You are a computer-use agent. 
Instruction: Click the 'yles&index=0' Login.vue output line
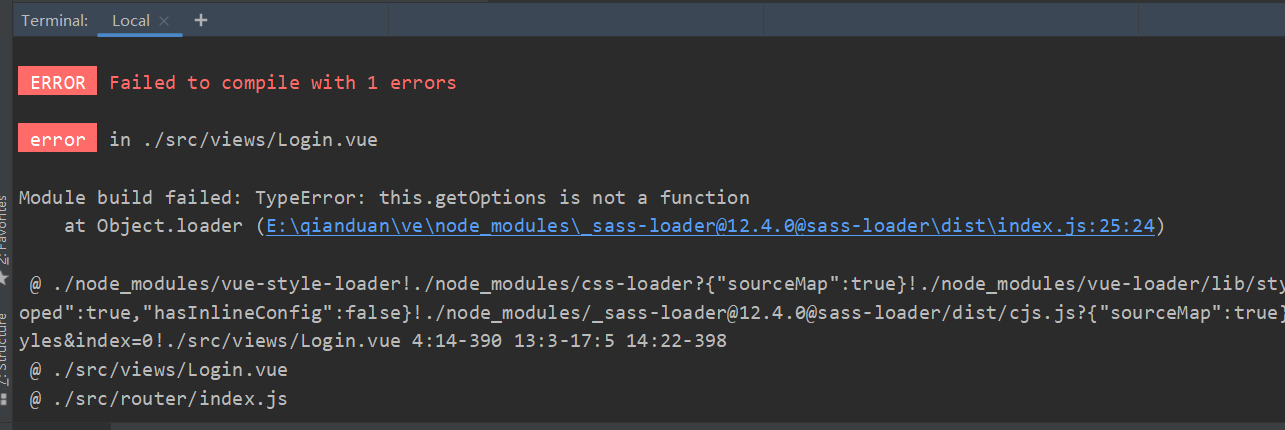tap(372, 341)
